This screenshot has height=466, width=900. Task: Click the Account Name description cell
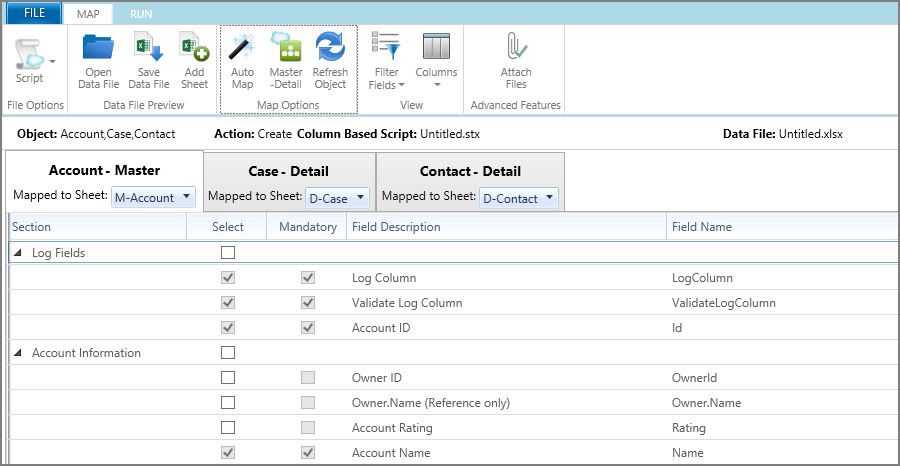coord(391,453)
